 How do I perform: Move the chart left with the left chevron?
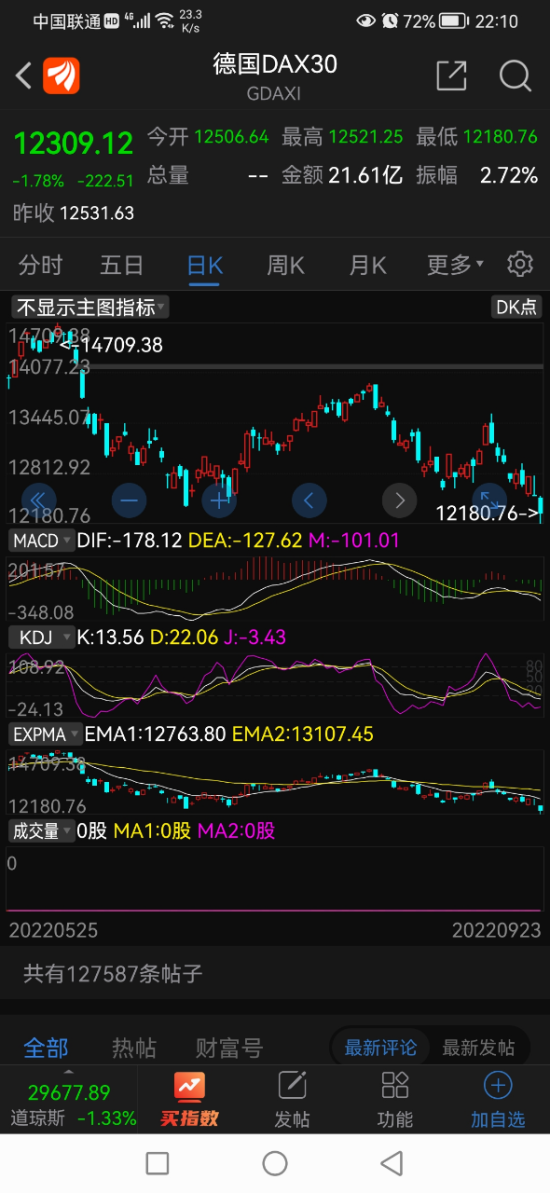310,500
